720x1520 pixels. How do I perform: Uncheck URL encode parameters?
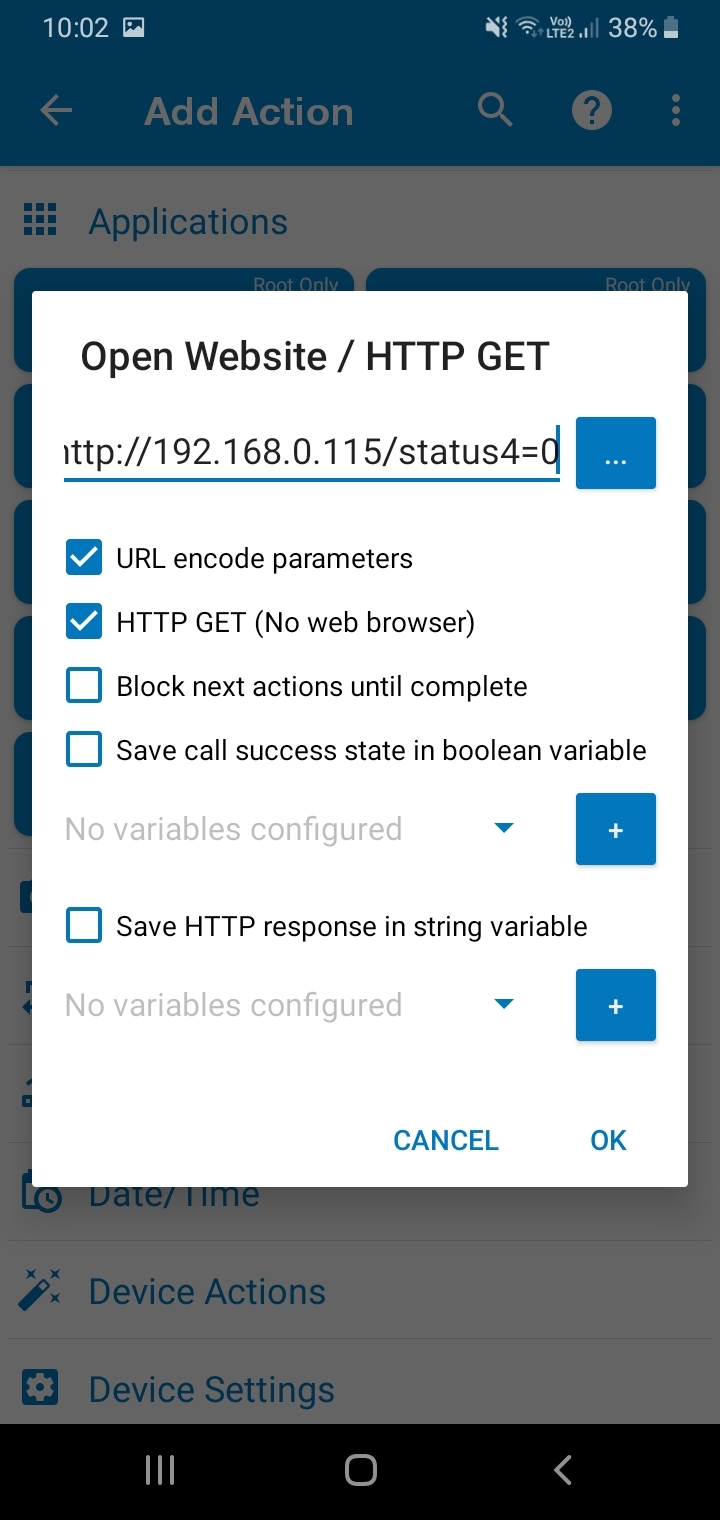coord(84,557)
